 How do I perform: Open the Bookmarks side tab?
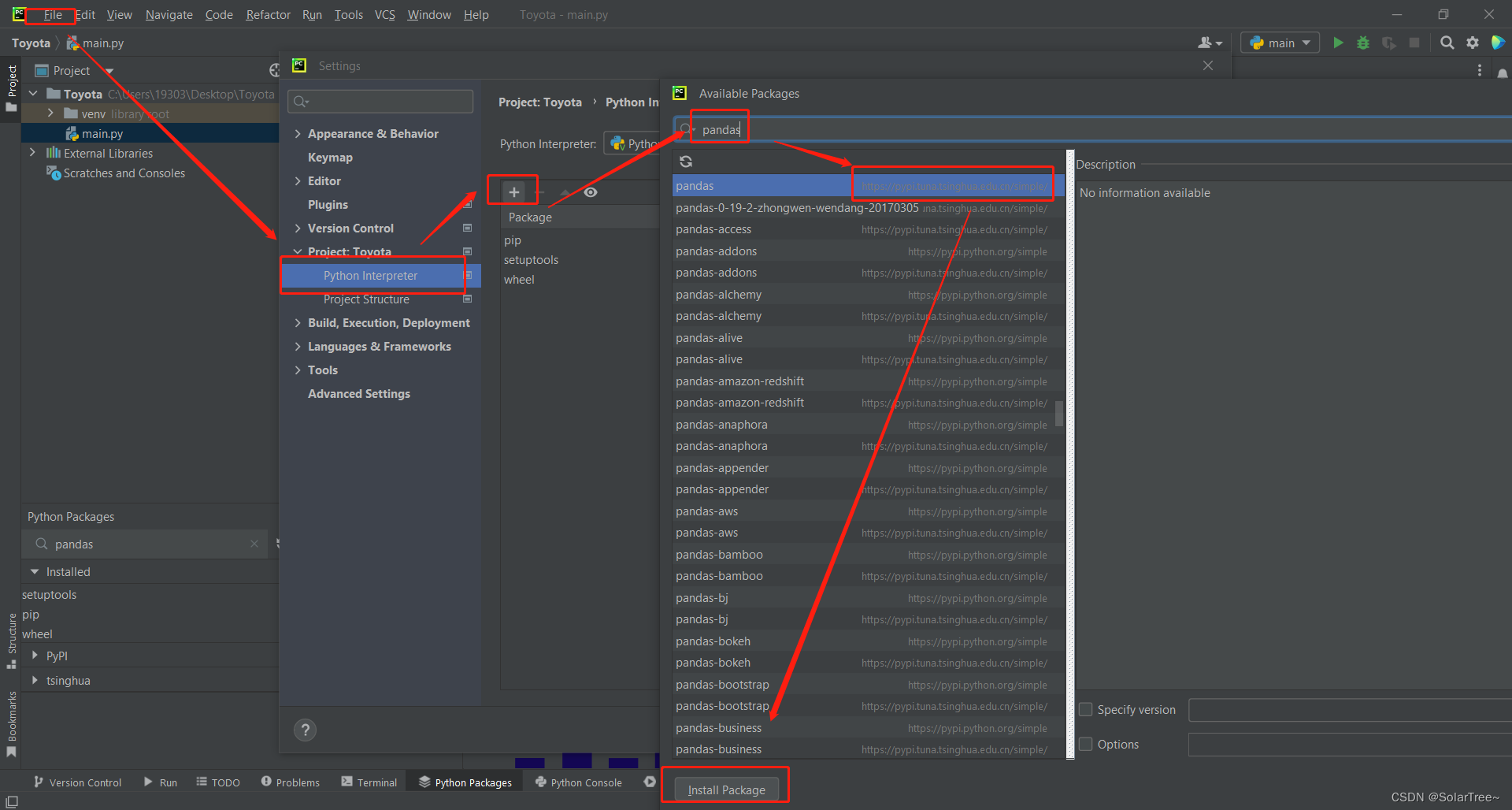(x=11, y=724)
